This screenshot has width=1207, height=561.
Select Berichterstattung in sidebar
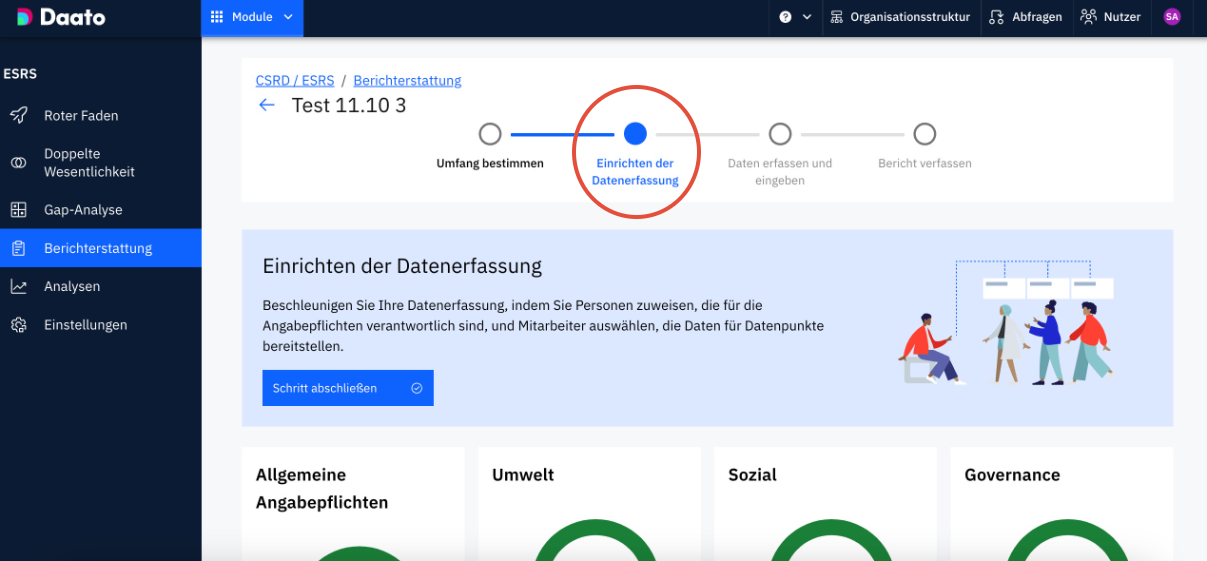coord(98,248)
